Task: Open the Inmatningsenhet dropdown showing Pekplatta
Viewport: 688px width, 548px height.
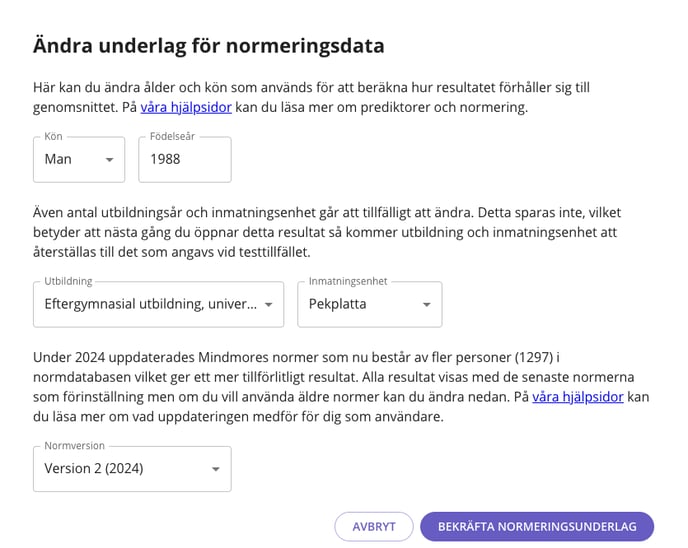Action: coord(360,304)
